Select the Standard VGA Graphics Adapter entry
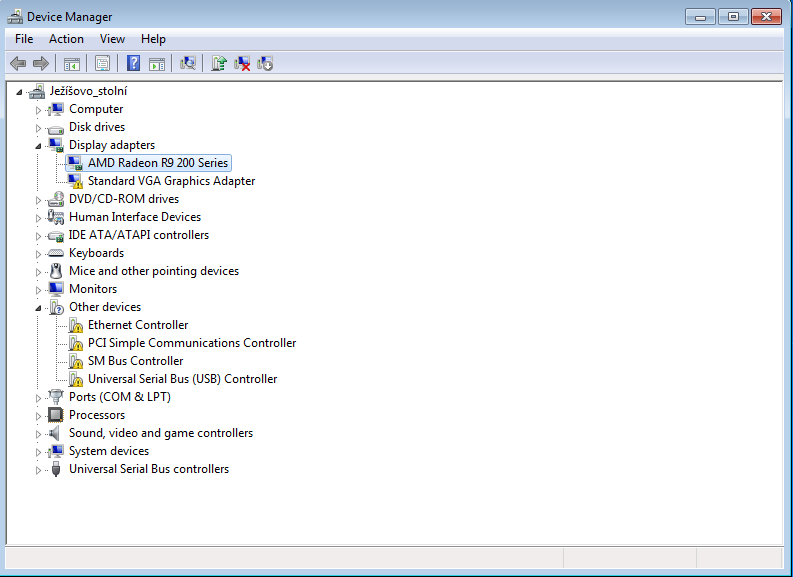This screenshot has height=577, width=793. pos(171,181)
